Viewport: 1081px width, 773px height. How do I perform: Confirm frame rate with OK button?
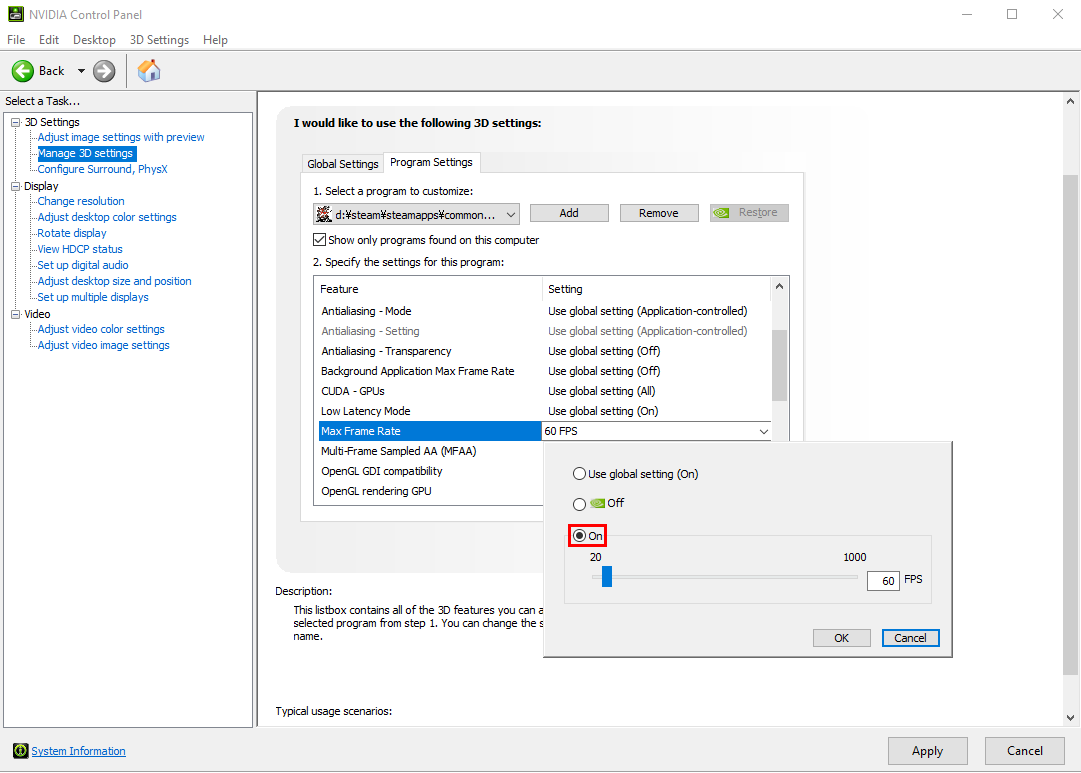click(842, 638)
